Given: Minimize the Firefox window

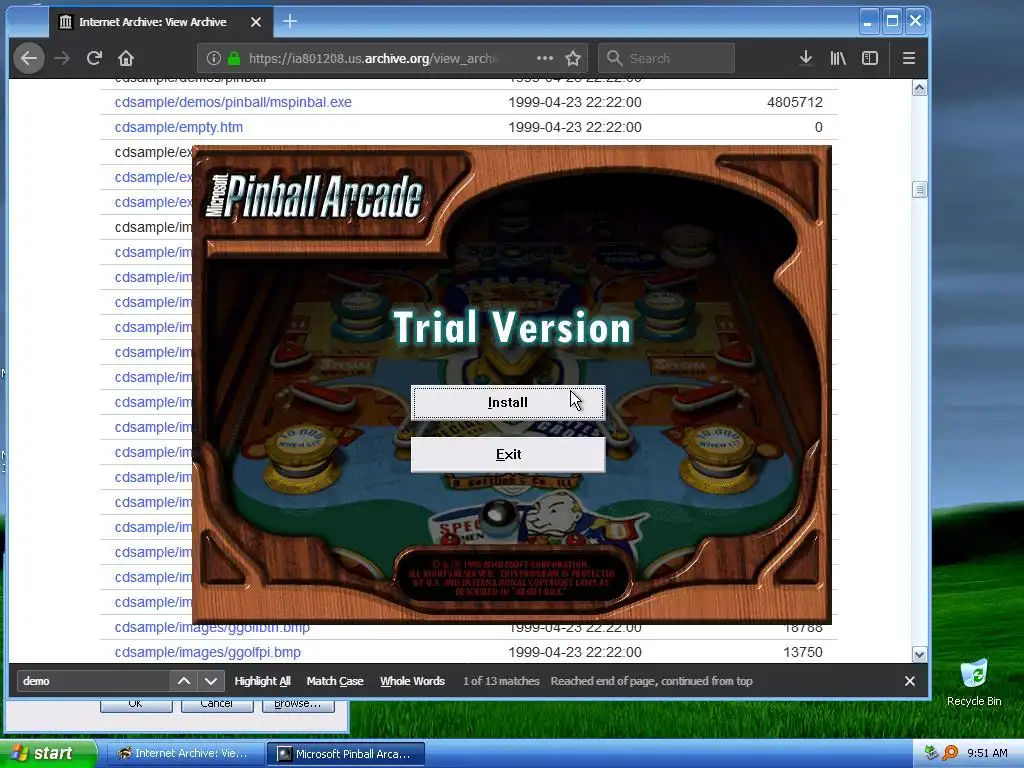Looking at the screenshot, I should coord(868,22).
